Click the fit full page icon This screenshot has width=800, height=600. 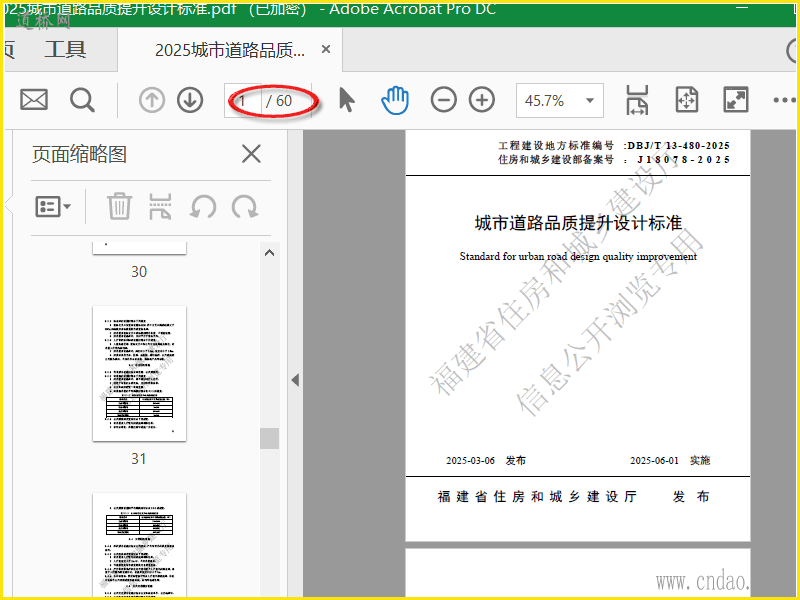coord(686,99)
